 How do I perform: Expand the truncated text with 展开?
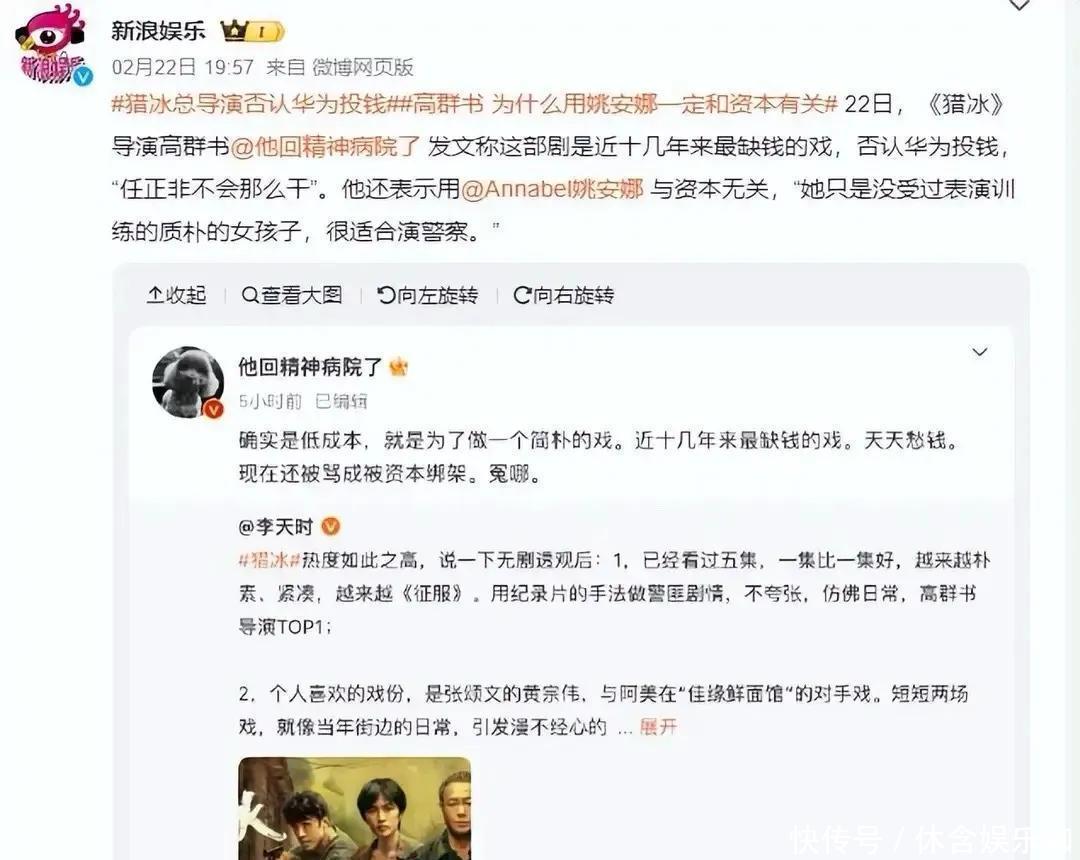point(658,727)
